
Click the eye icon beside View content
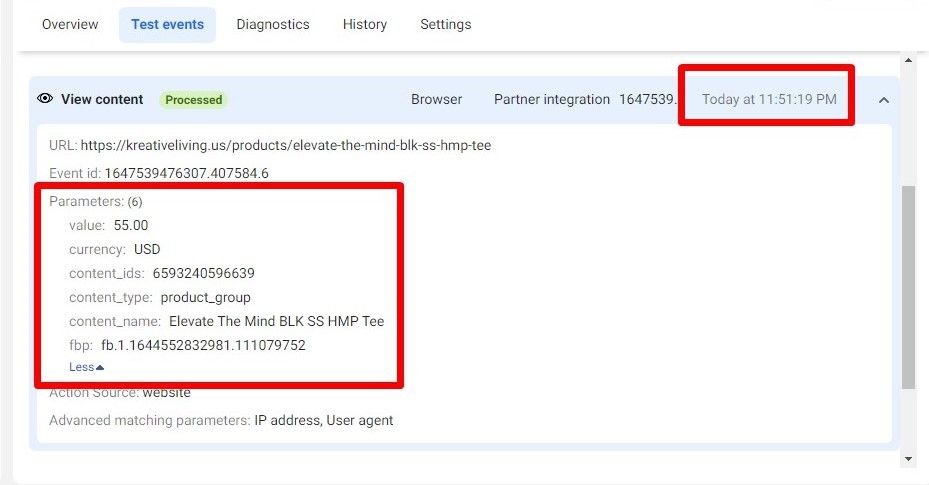pyautogui.click(x=45, y=98)
